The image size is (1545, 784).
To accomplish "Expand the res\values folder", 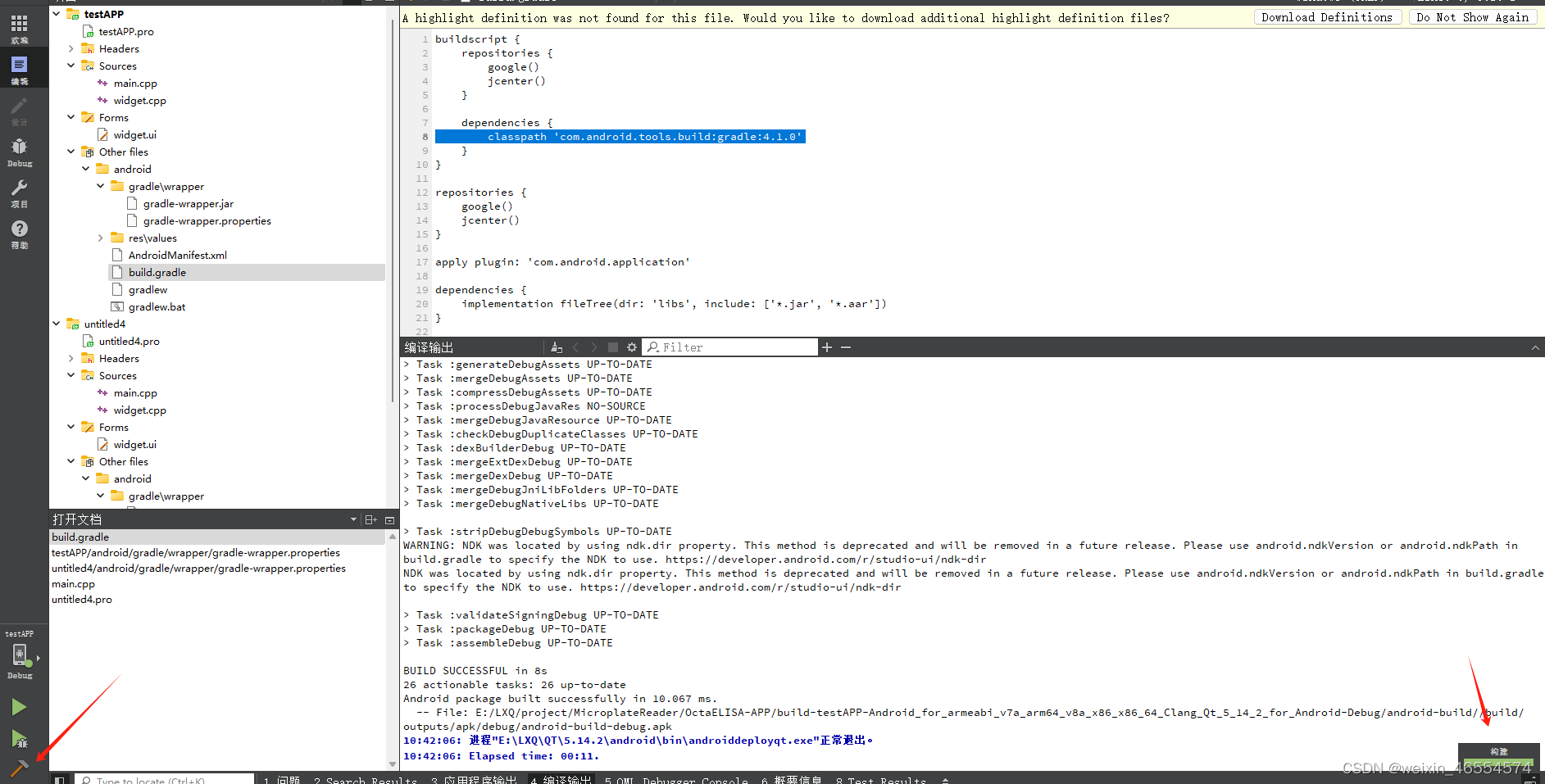I will click(x=101, y=238).
